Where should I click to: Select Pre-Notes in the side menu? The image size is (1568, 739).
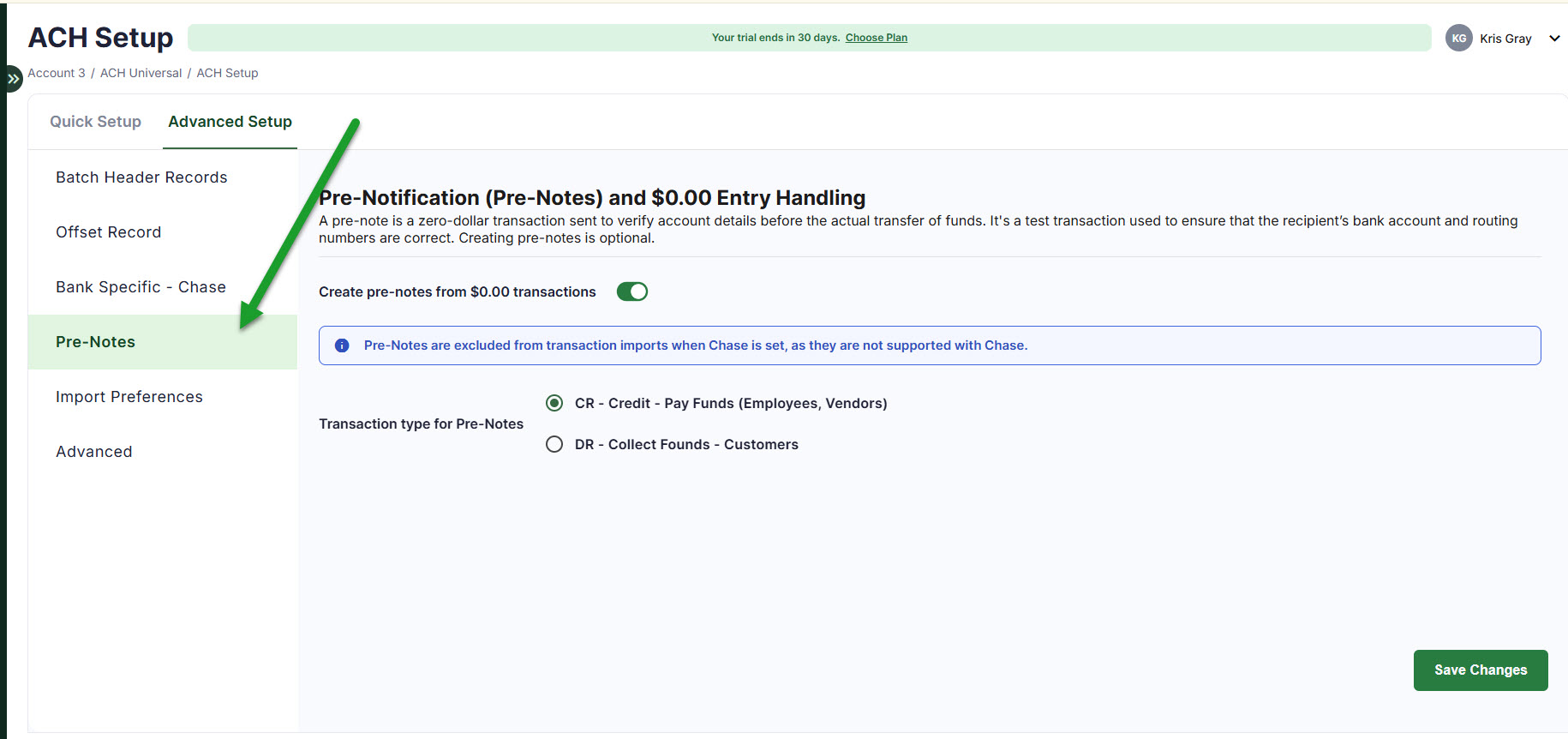click(95, 342)
